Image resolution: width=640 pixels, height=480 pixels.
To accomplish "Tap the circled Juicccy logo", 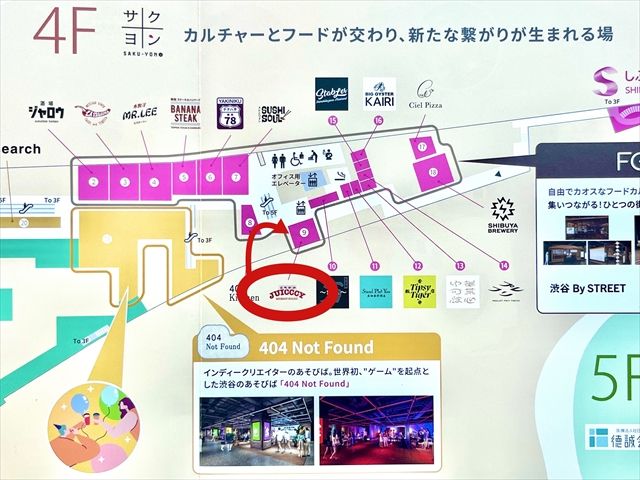I will coord(285,291).
